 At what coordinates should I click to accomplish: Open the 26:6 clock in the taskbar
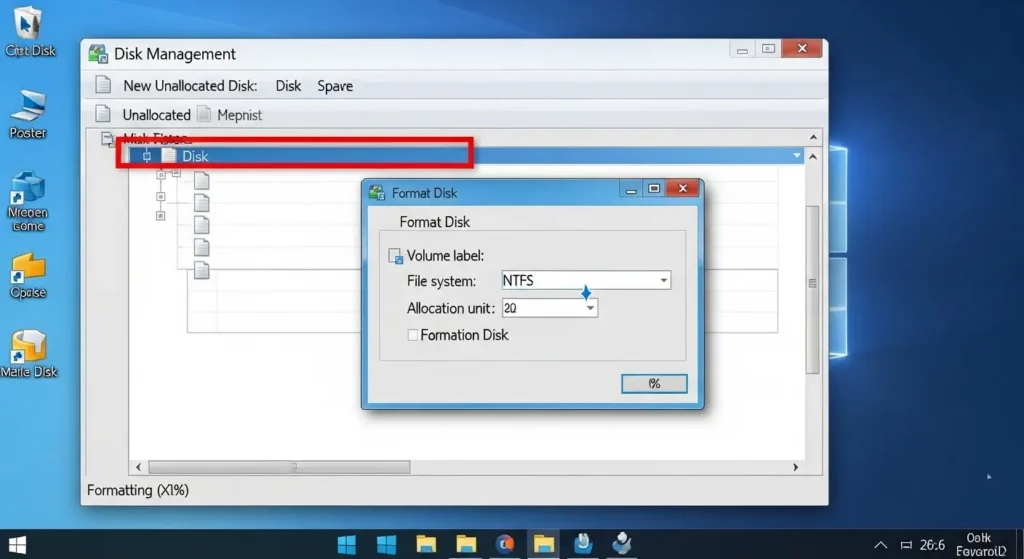tap(932, 545)
